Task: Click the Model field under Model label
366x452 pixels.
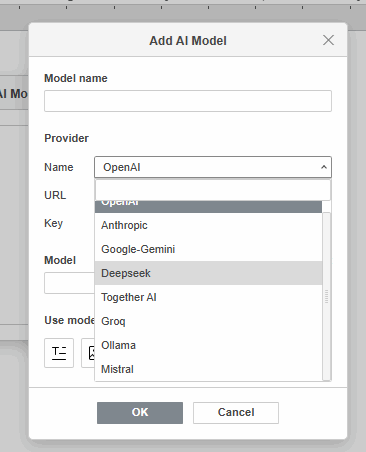Action: (x=69, y=283)
